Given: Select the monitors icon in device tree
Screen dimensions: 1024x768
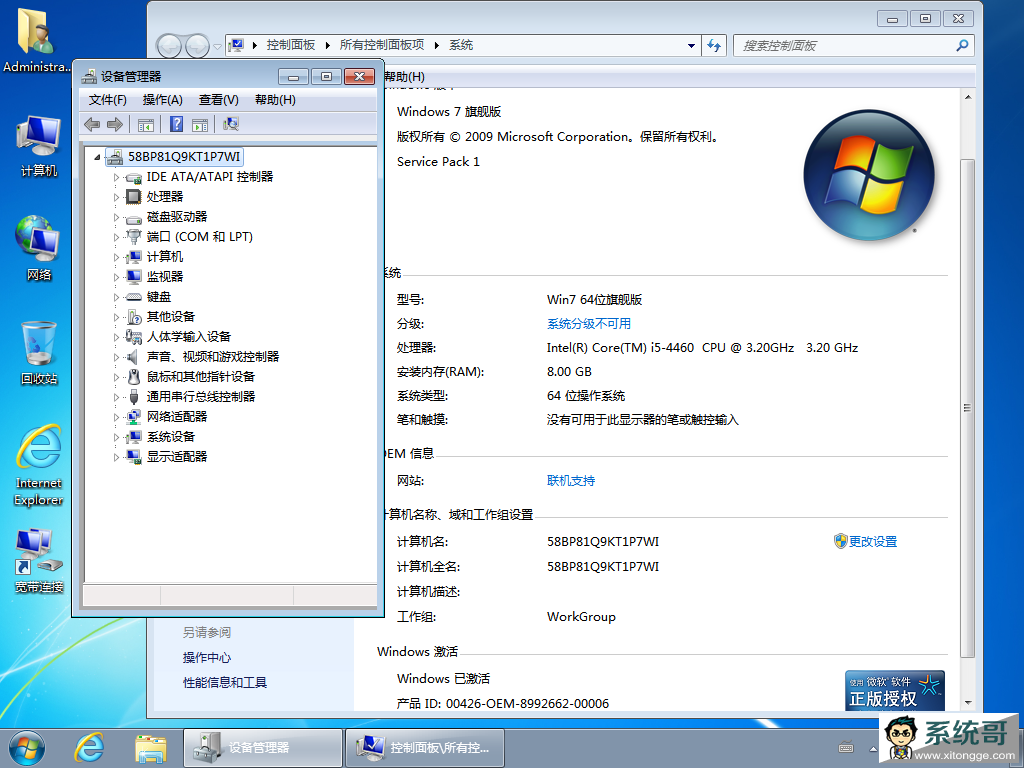Looking at the screenshot, I should click(x=134, y=277).
